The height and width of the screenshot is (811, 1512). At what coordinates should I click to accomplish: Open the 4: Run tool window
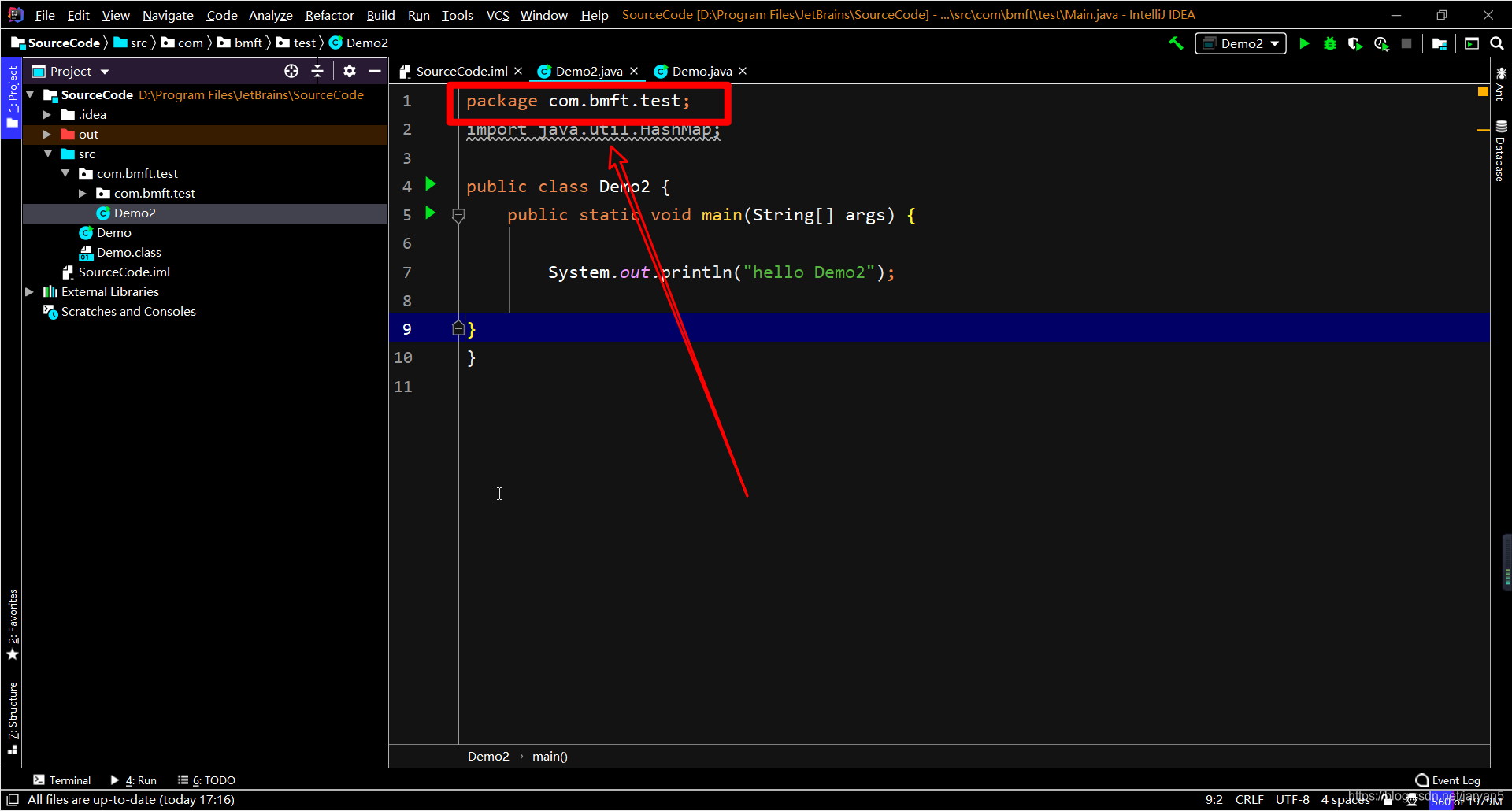(134, 780)
